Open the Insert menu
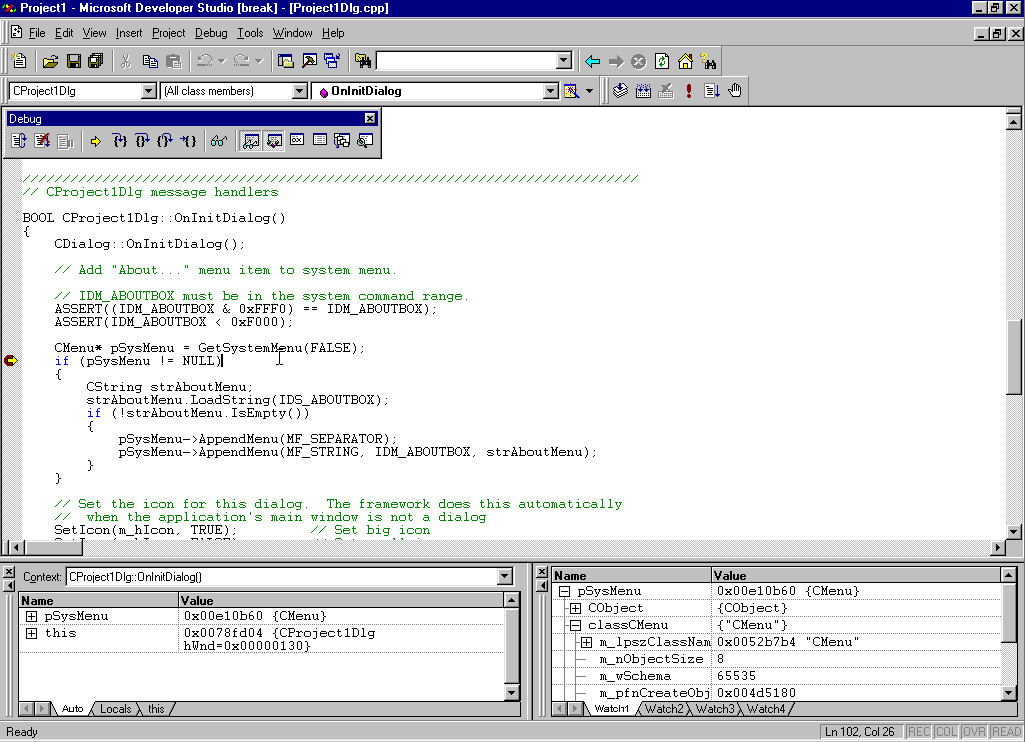This screenshot has width=1025, height=742. click(129, 33)
